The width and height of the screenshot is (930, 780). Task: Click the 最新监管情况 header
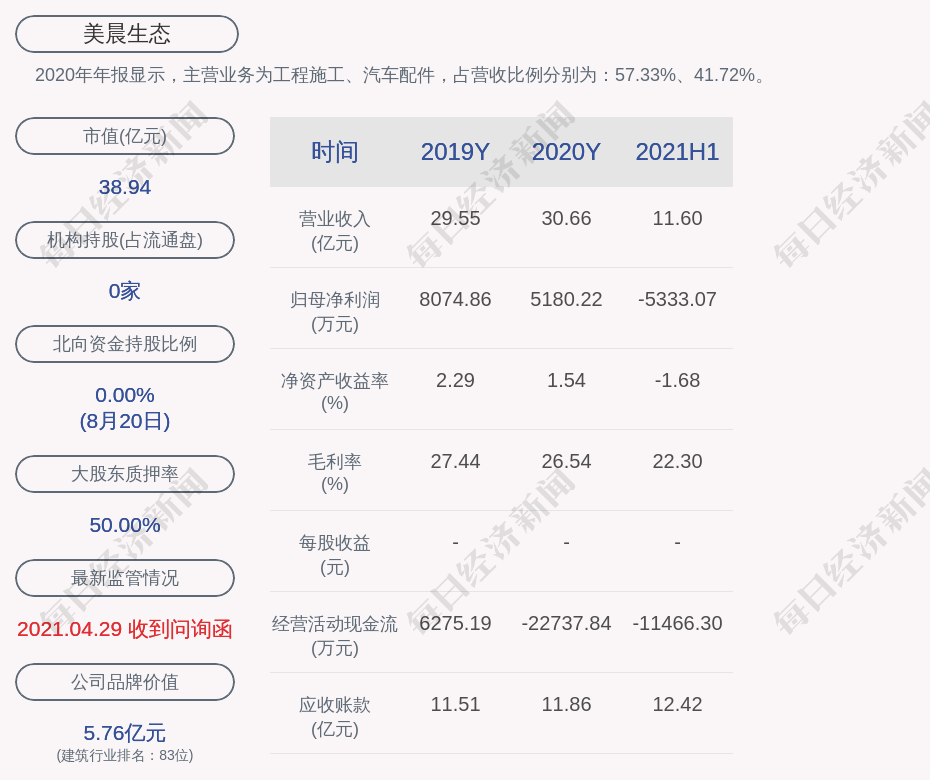tap(125, 578)
